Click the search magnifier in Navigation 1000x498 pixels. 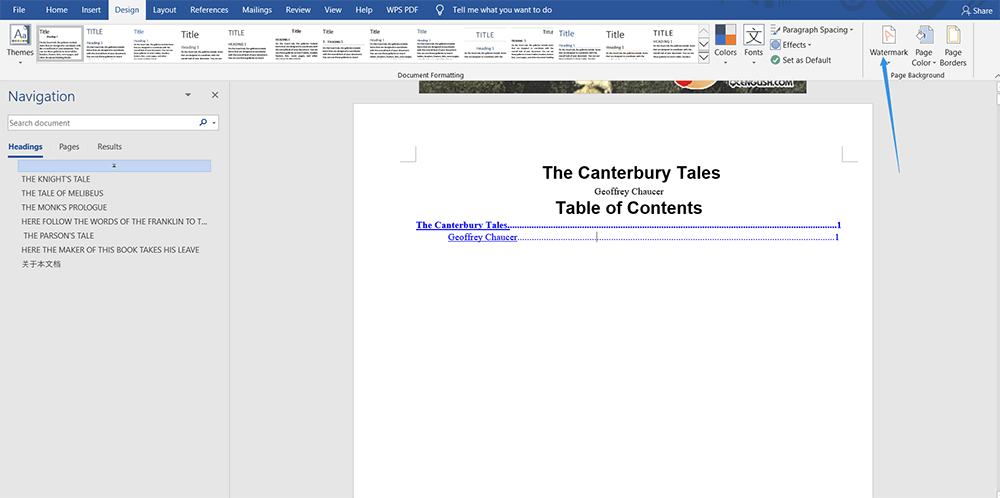pos(203,123)
